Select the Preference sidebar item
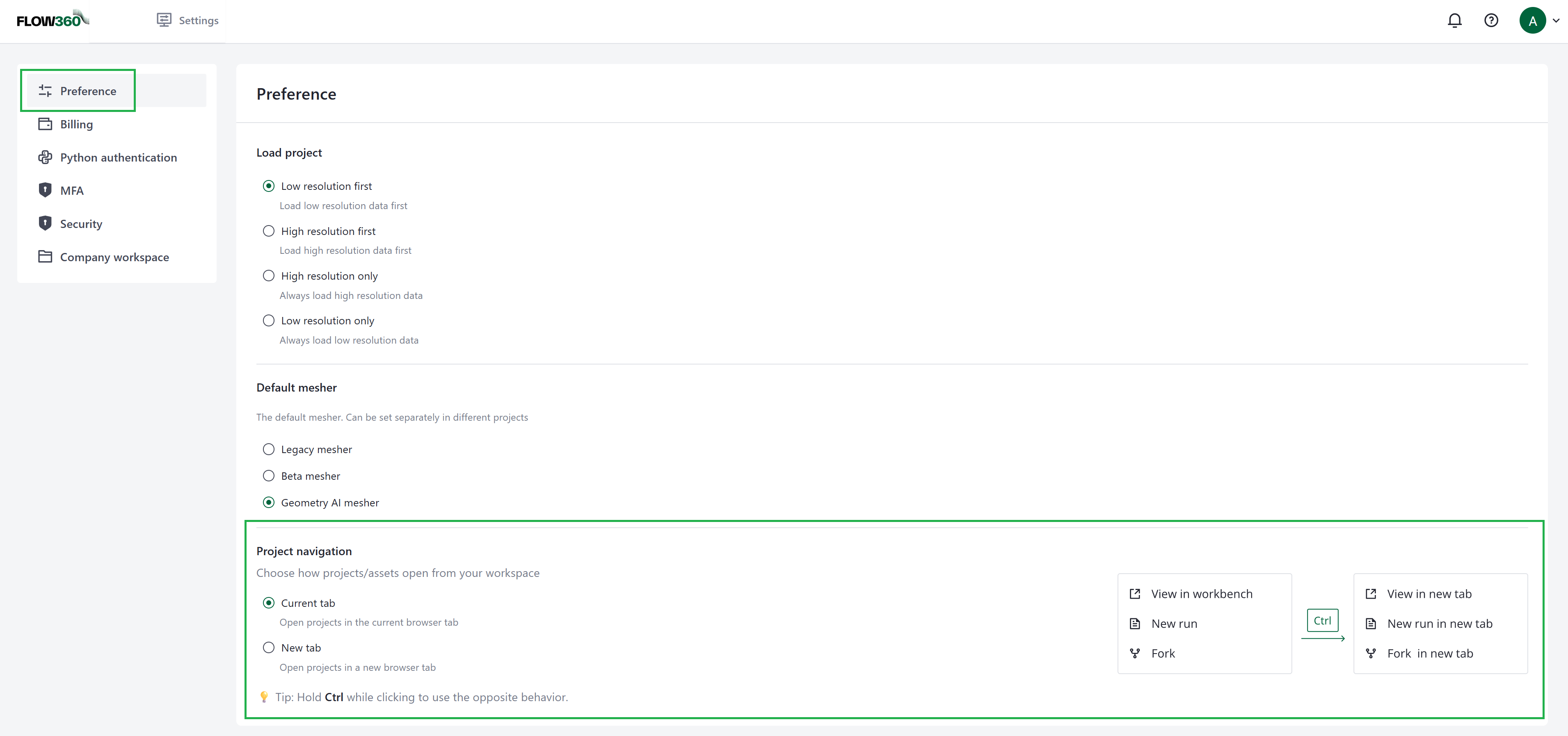Screen dimensions: 1568x736 117,91
